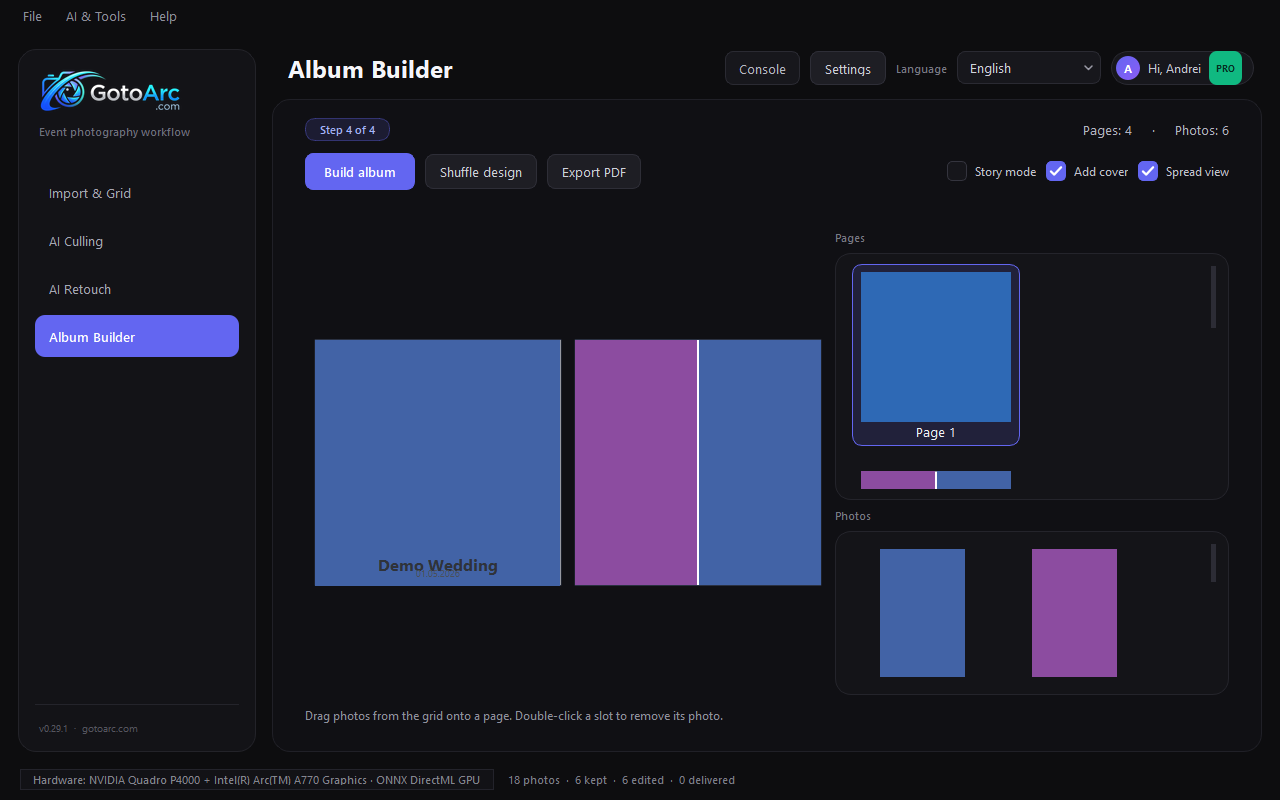1280x800 pixels.
Task: Uncheck the Add cover checkbox
Action: pyautogui.click(x=1056, y=171)
